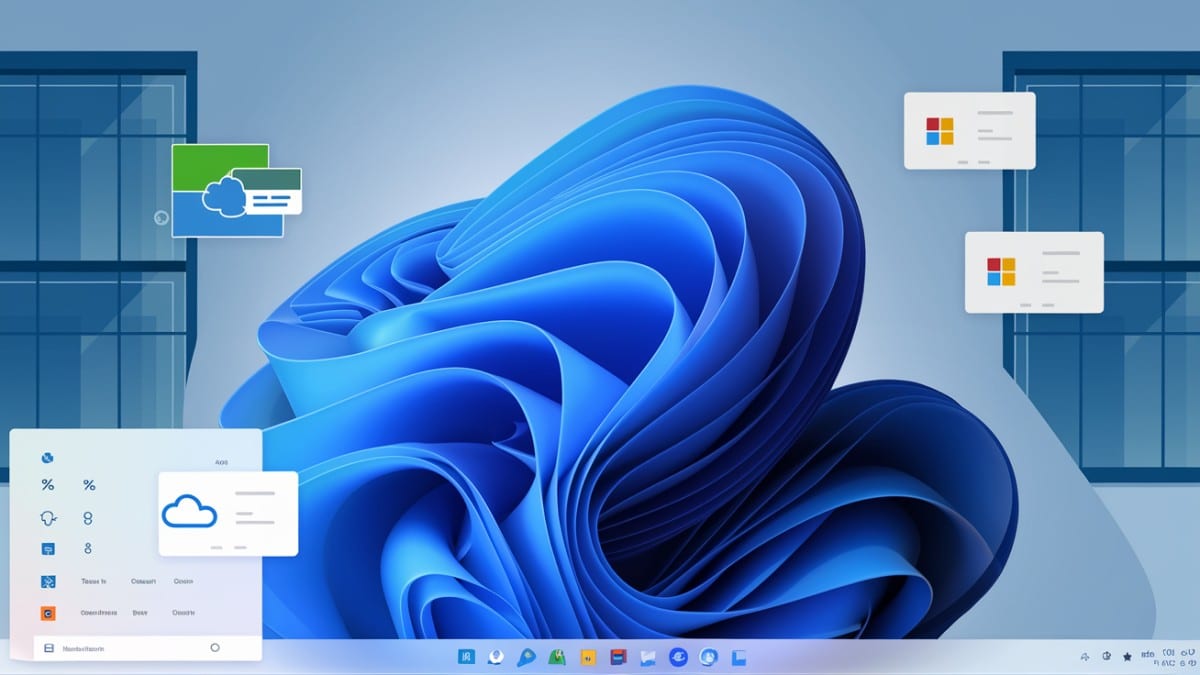Click the white folder-like taskbar icon
1200x675 pixels.
(x=648, y=657)
